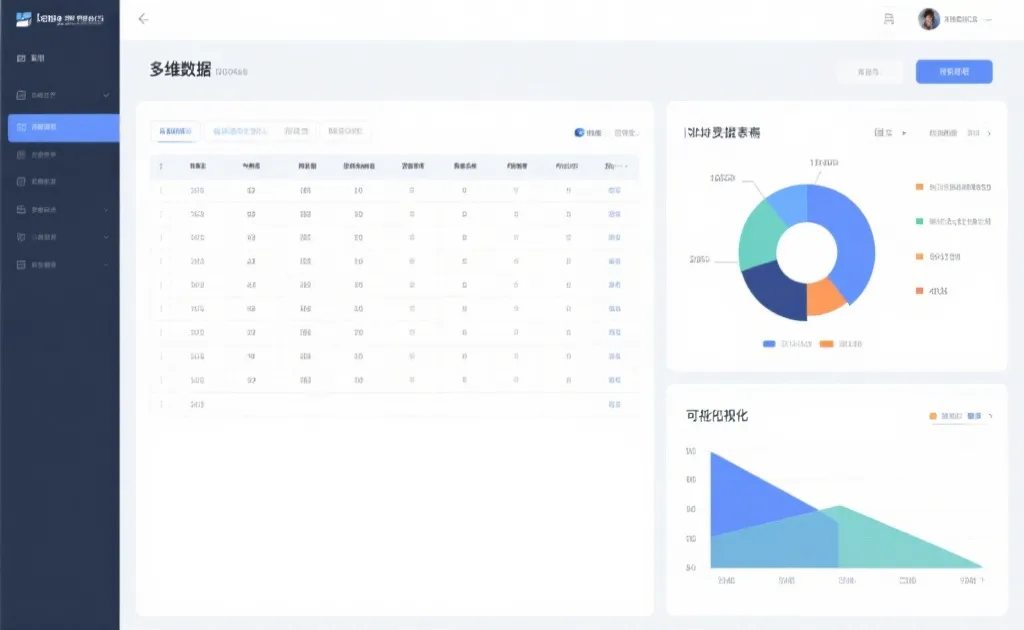Select the highlighted data overview sidebar icon
The height and width of the screenshot is (630, 1024).
(x=22, y=127)
